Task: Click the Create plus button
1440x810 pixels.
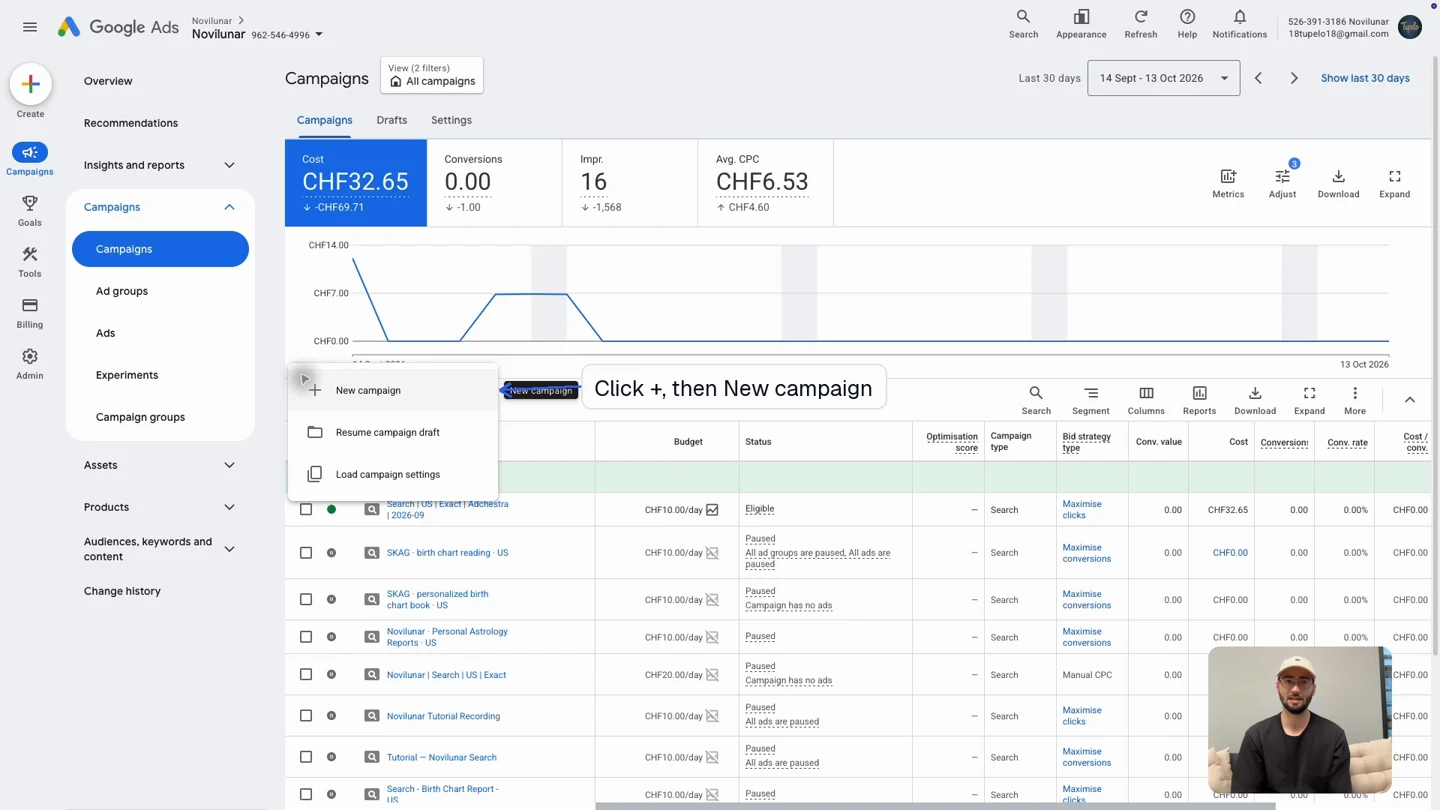Action: click(30, 85)
